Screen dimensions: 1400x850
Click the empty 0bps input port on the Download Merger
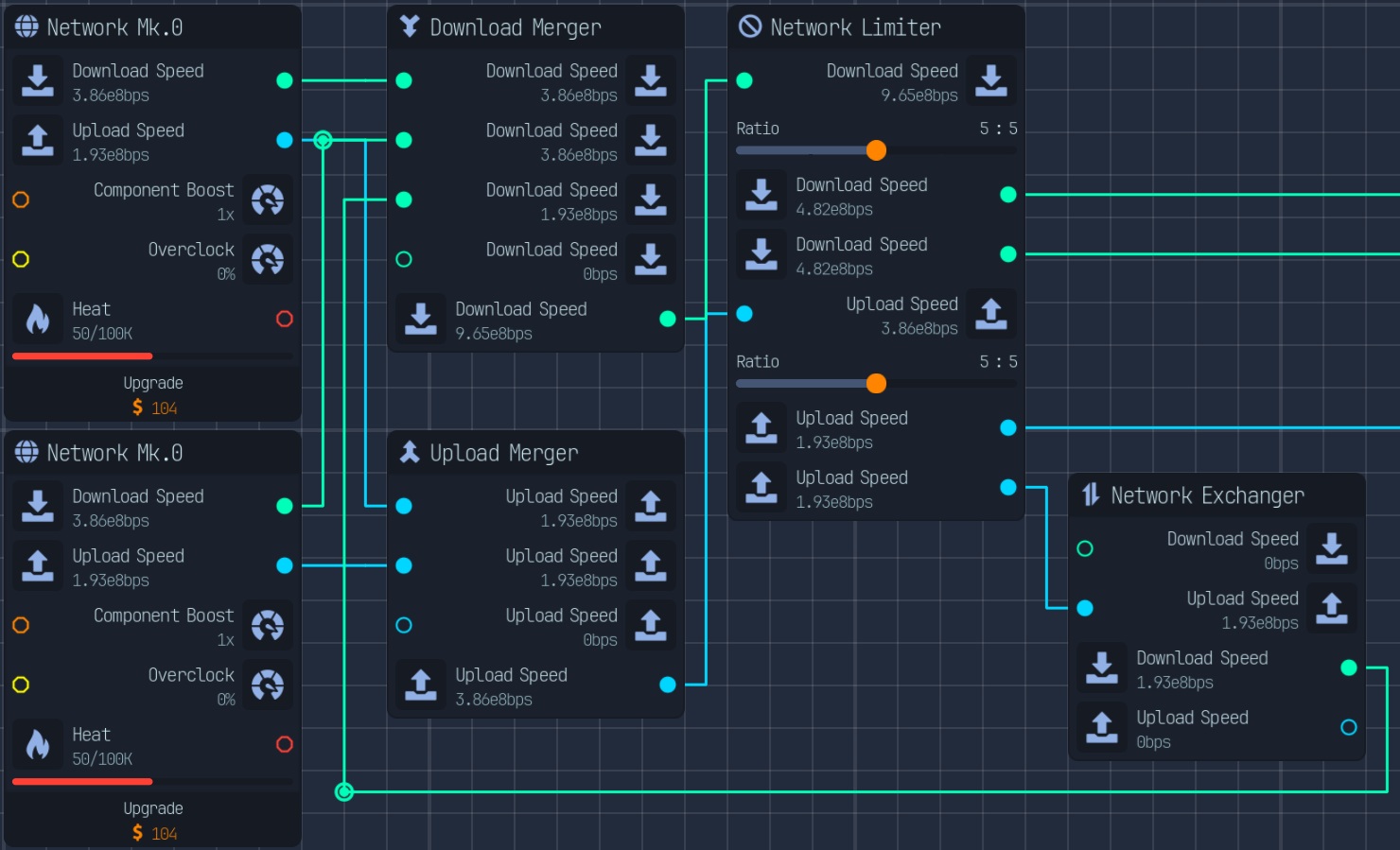coord(404,259)
